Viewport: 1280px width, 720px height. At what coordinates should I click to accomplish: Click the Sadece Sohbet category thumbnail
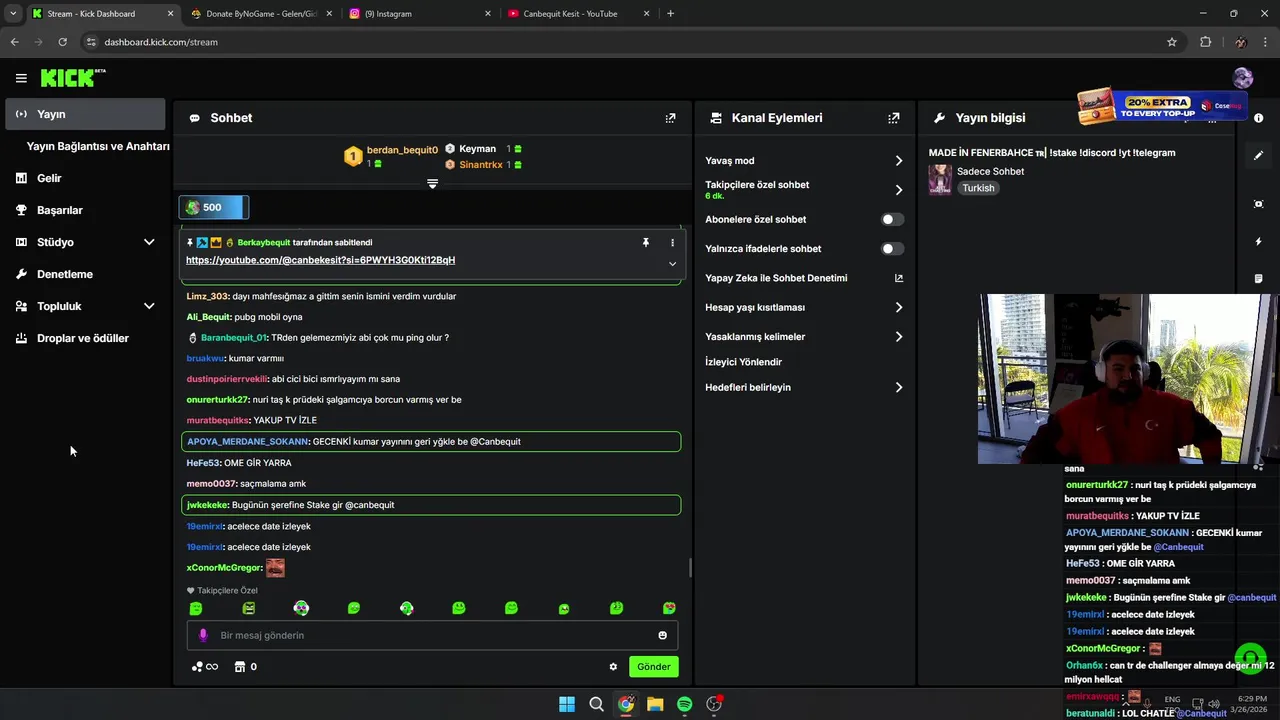940,180
